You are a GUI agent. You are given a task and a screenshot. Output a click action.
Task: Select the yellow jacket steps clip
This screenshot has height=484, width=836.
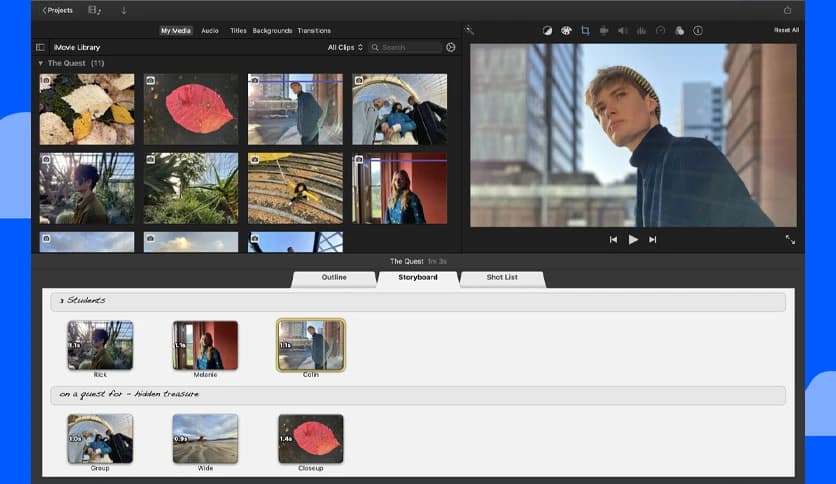pos(295,188)
